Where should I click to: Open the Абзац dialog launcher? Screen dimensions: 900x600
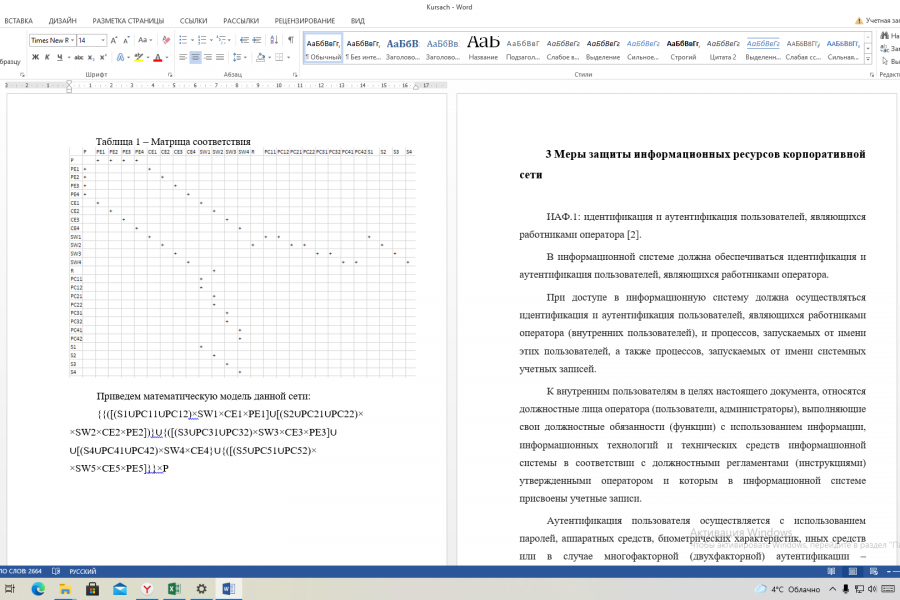(295, 75)
